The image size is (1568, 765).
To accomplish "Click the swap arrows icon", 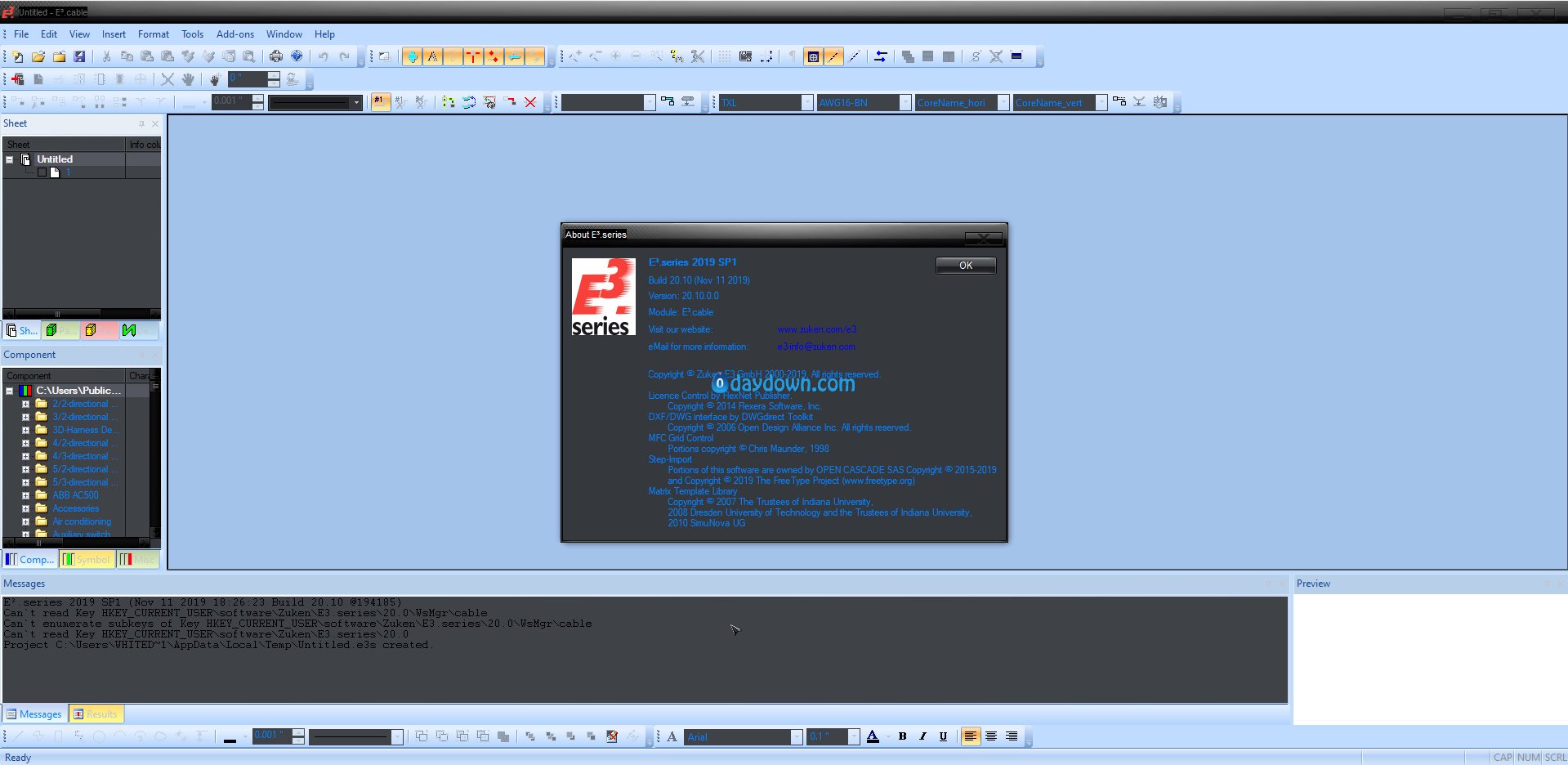I will (x=881, y=56).
